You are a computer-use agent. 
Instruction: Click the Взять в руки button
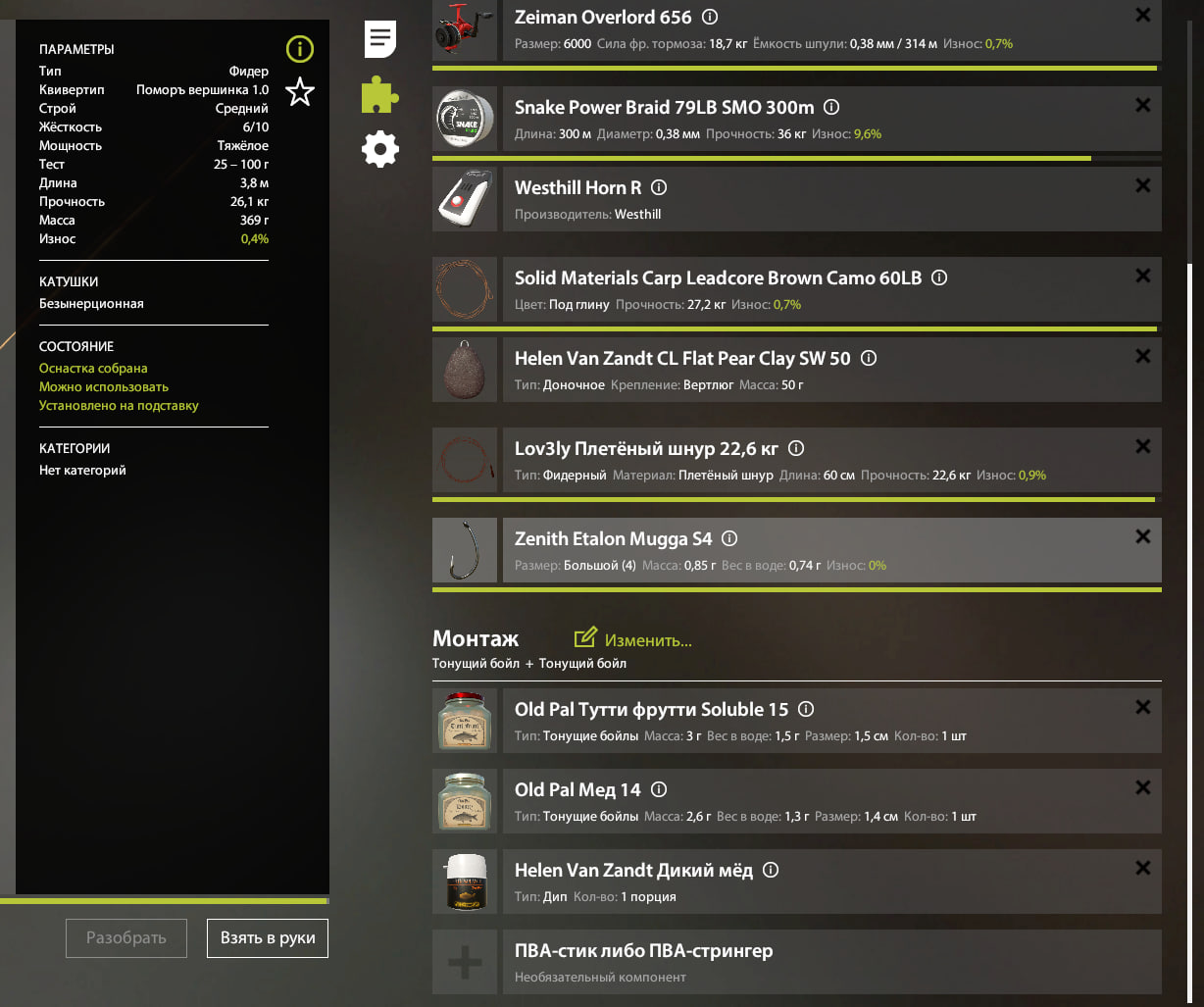tap(268, 938)
